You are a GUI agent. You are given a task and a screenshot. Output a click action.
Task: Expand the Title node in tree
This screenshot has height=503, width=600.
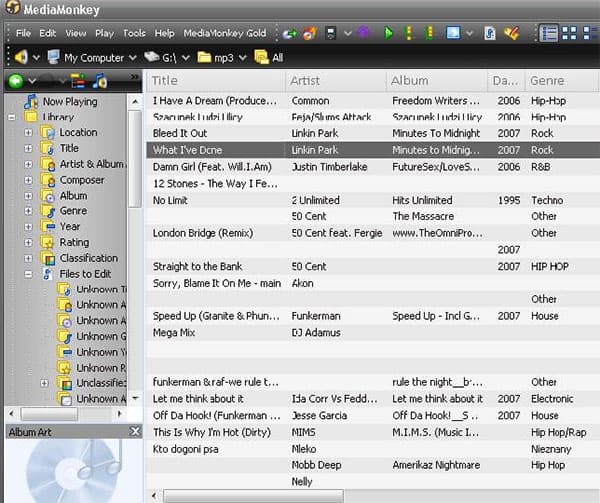(x=28, y=148)
